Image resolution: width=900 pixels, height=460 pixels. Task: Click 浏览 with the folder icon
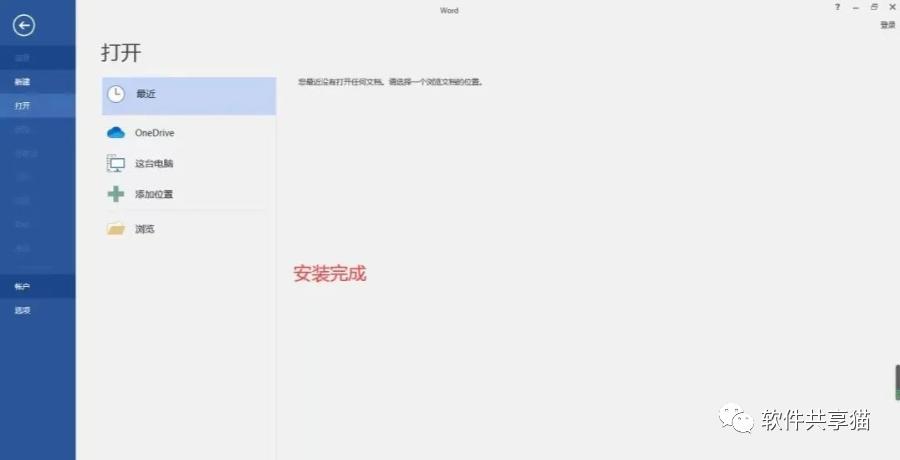coord(189,229)
